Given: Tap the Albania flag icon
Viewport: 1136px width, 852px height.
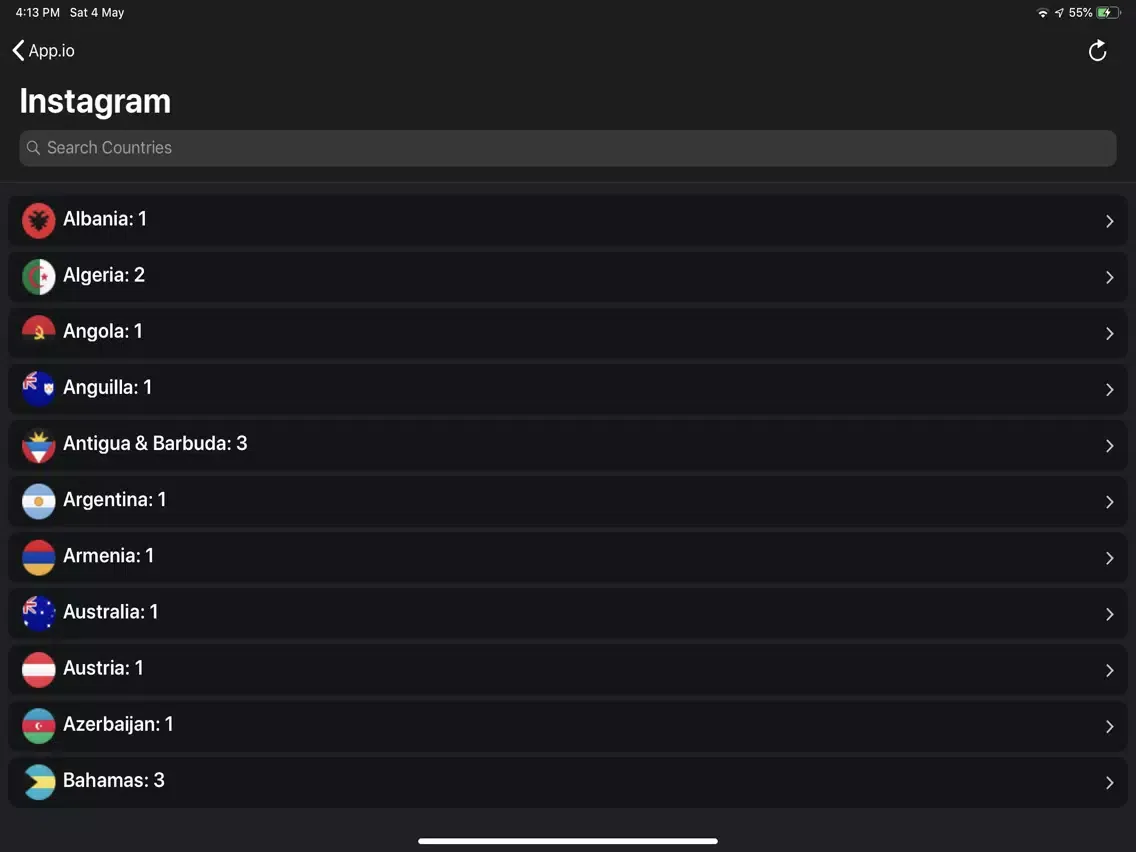Looking at the screenshot, I should [39, 220].
